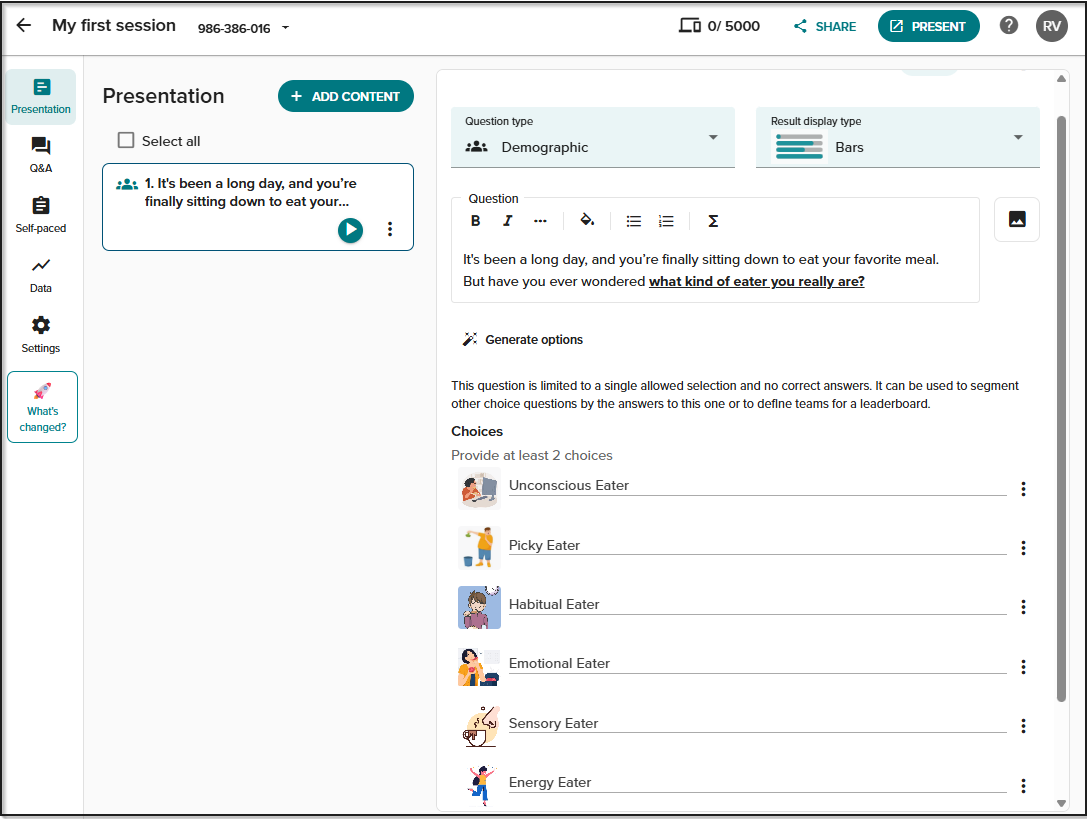
Task: Check the Select all checkbox
Action: click(x=125, y=141)
